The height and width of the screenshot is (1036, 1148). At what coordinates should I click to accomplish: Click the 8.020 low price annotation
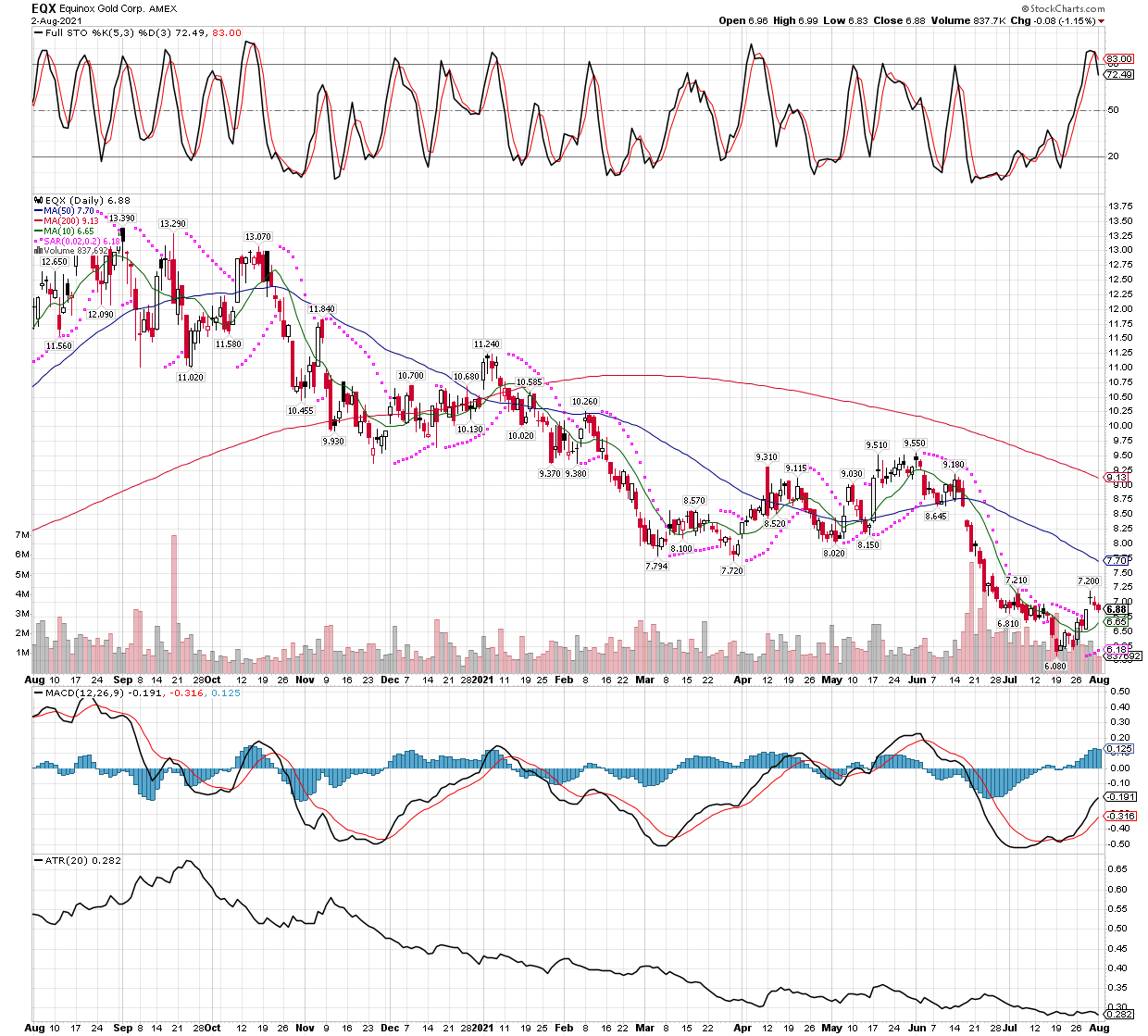834,554
